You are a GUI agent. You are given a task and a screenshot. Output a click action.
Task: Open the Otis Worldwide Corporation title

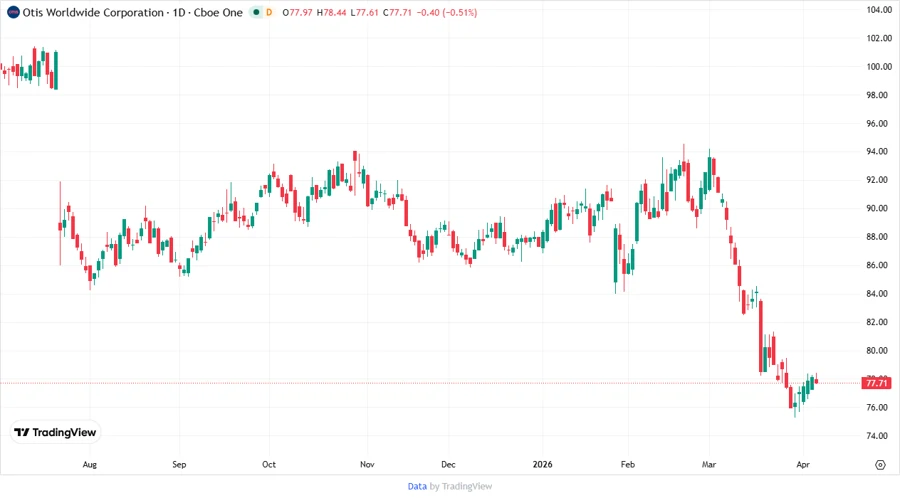coord(93,12)
